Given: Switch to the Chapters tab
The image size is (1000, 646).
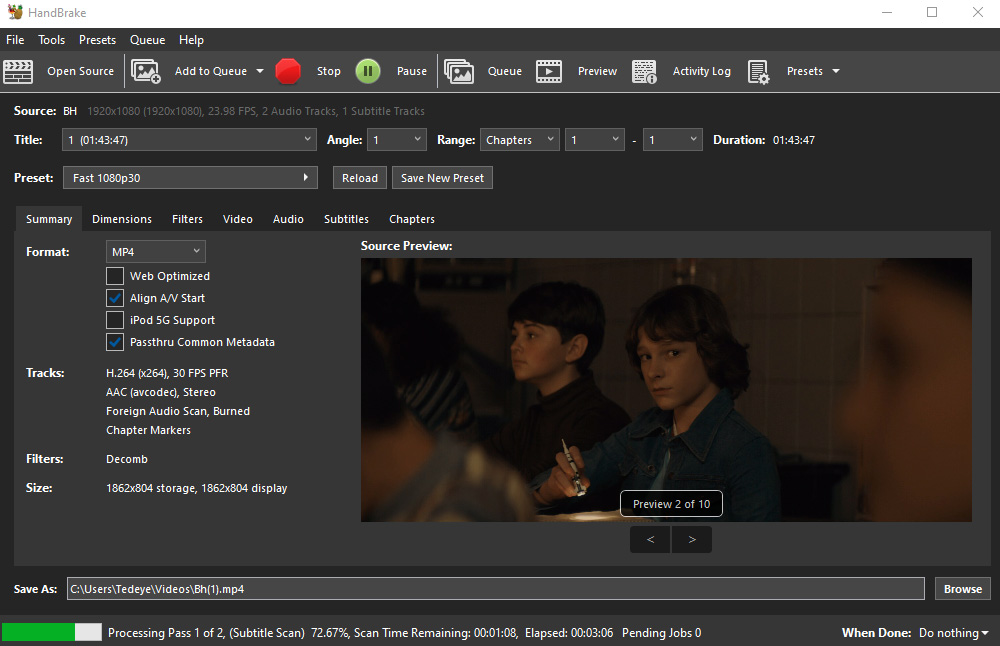Looking at the screenshot, I should pos(412,219).
